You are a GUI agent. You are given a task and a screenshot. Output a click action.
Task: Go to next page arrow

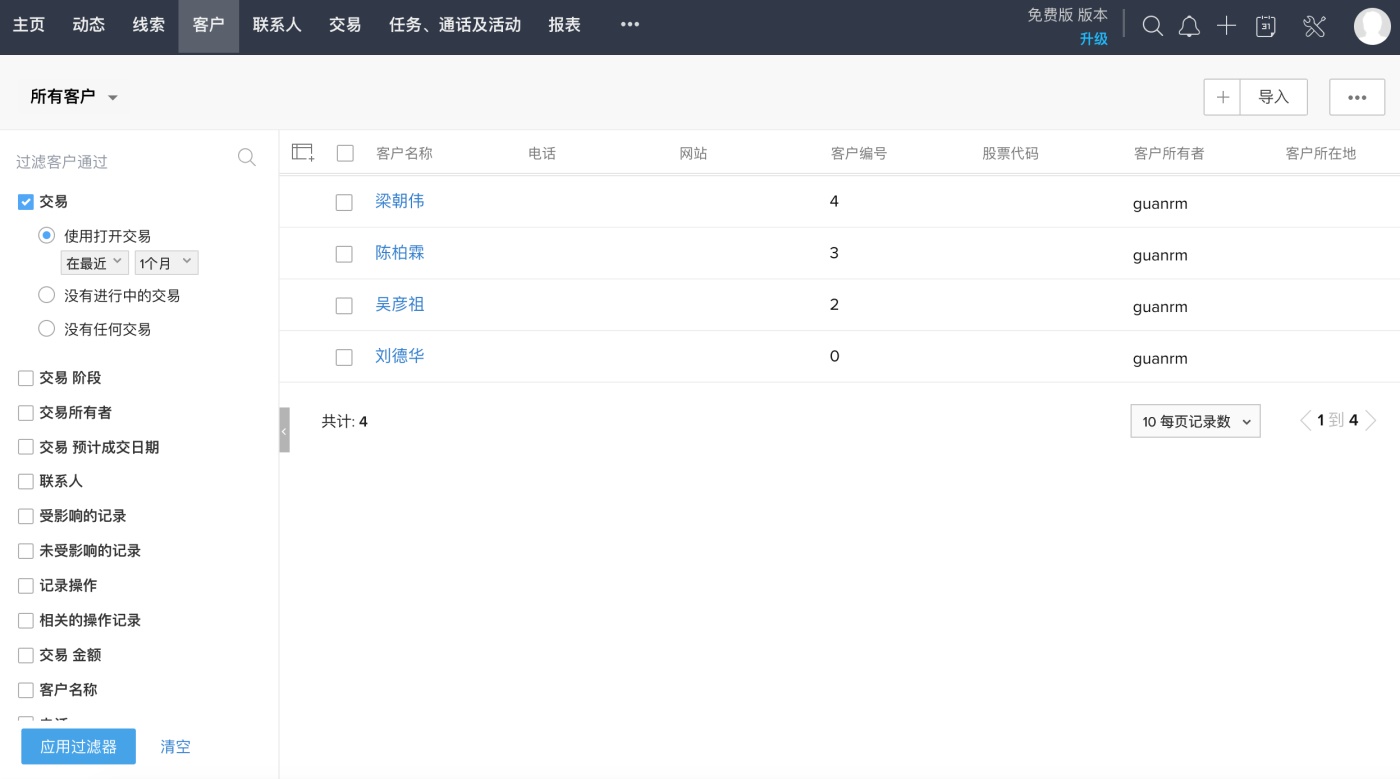click(1371, 421)
